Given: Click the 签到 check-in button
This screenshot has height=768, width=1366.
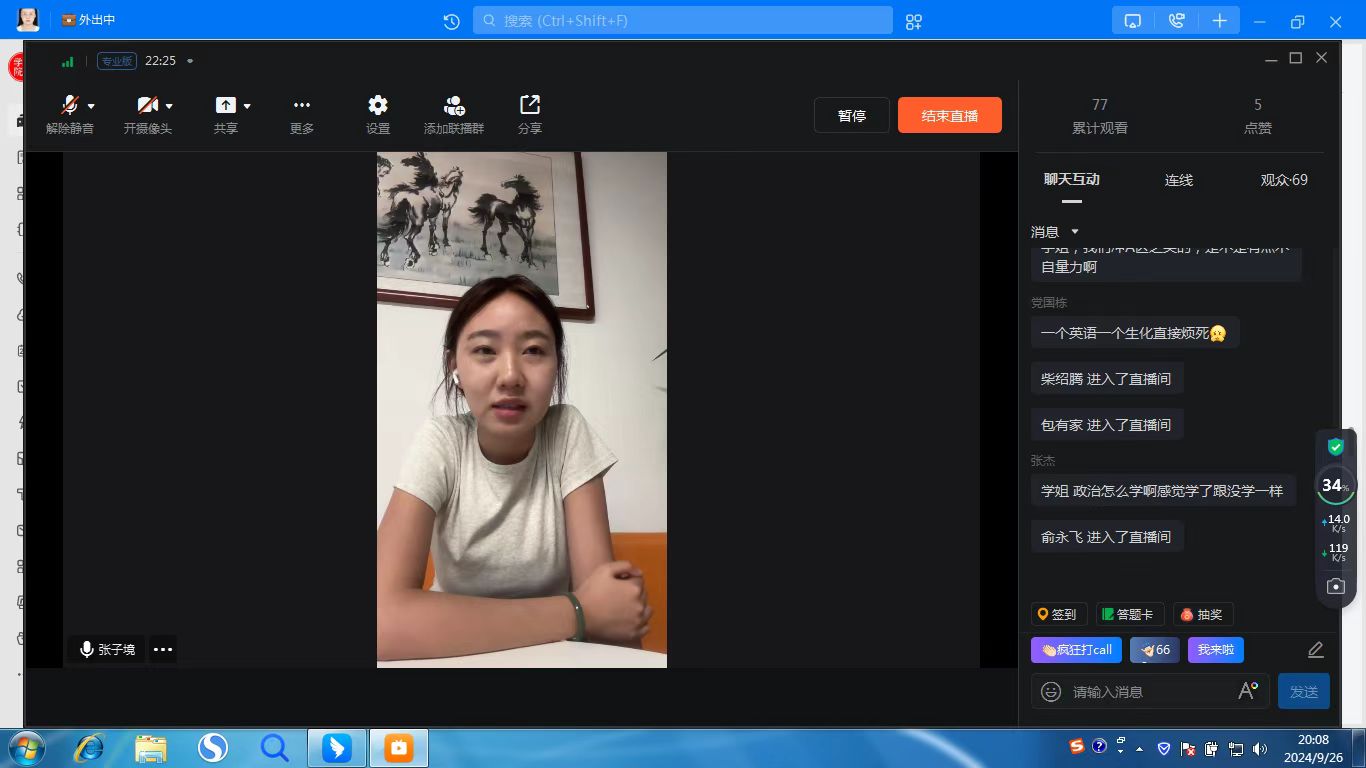Looking at the screenshot, I should pos(1058,614).
